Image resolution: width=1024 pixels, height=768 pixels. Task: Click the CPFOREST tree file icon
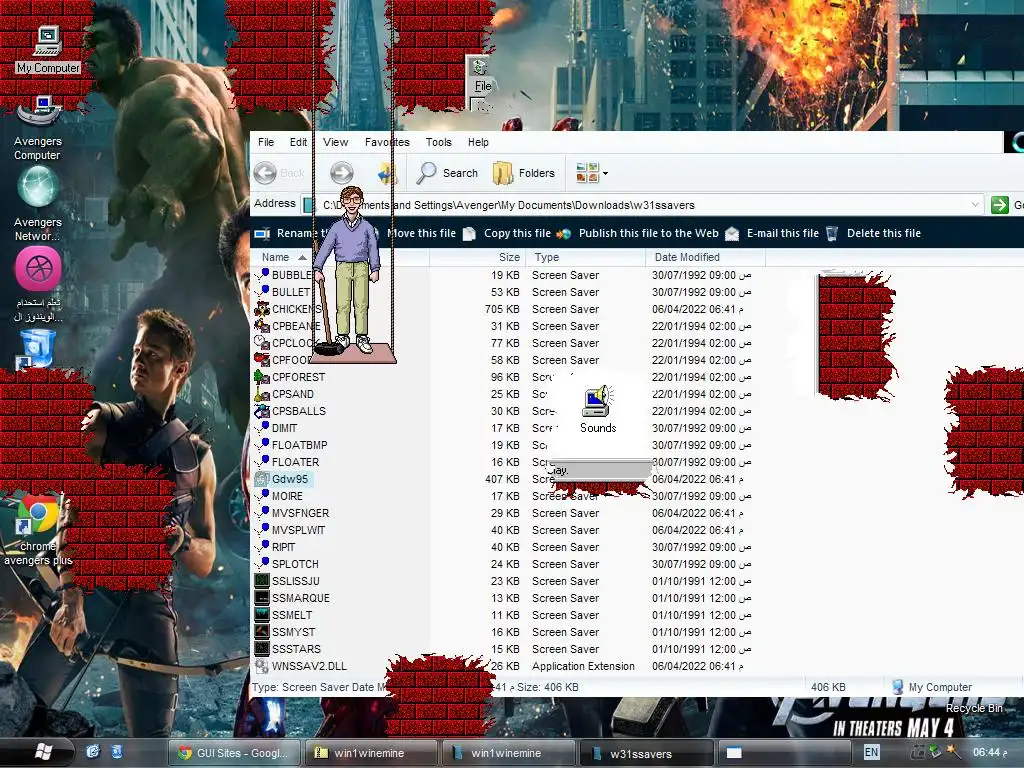tap(262, 377)
